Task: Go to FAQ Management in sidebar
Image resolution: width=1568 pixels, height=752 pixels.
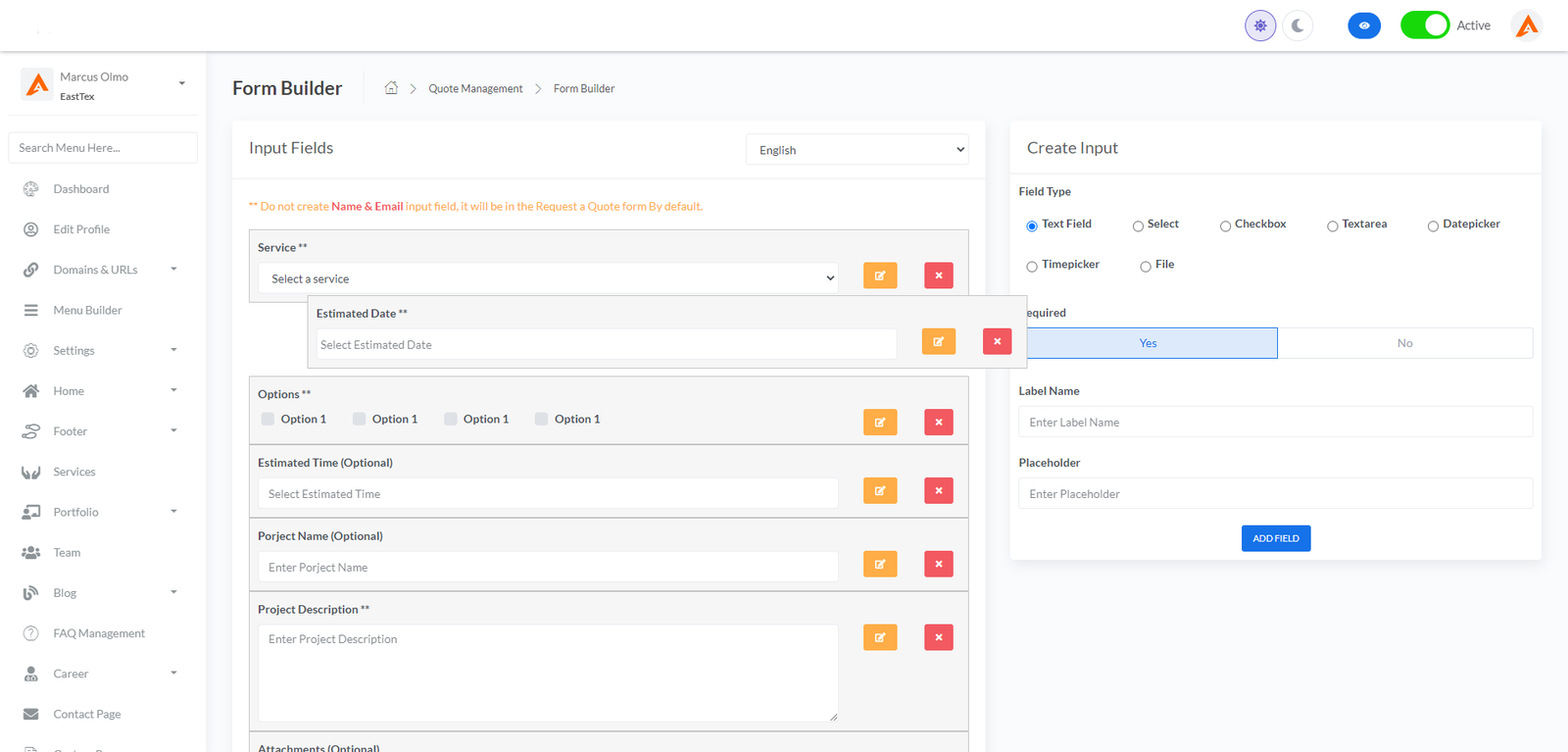Action: [x=98, y=633]
